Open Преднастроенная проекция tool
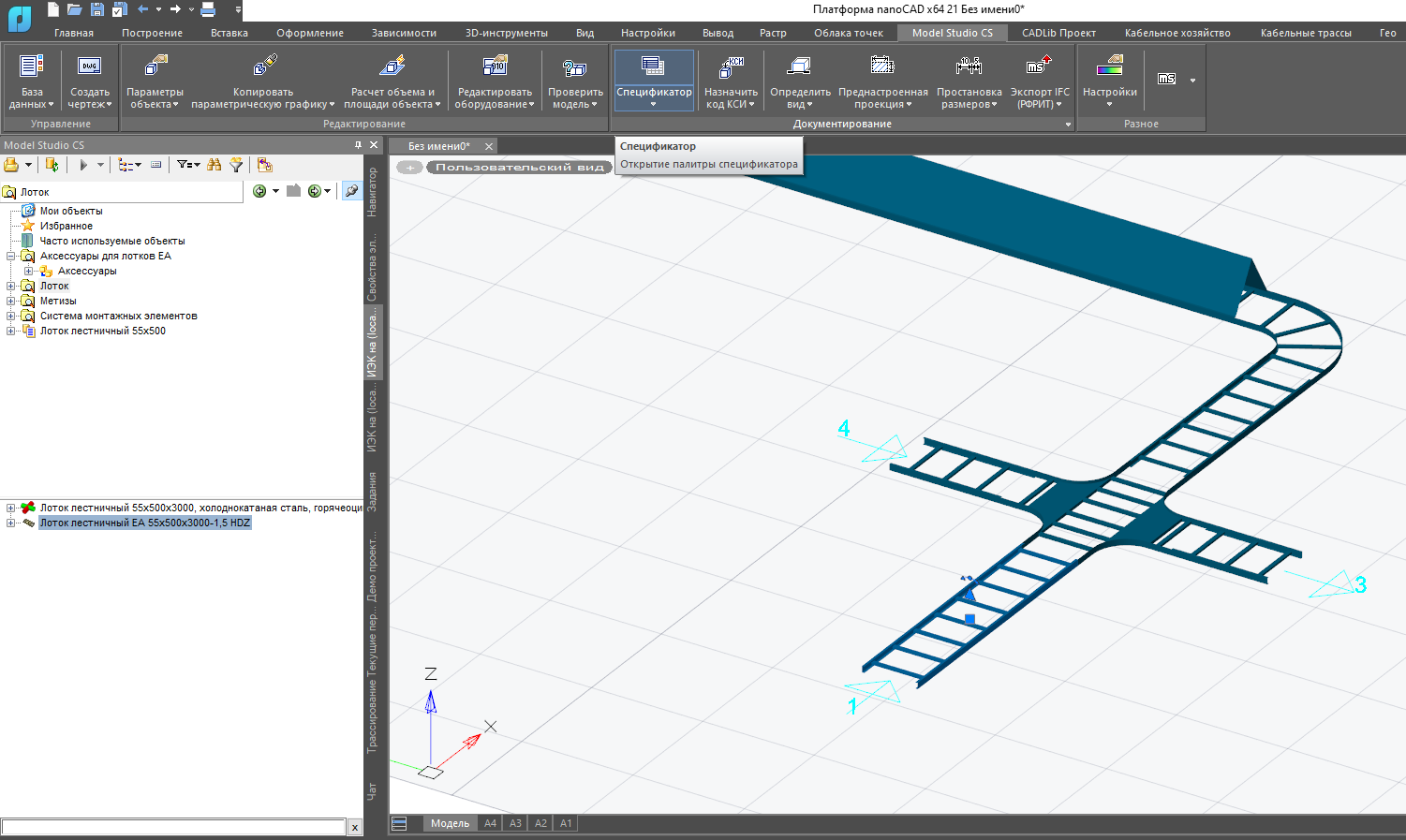Viewport: 1406px width, 840px height. click(882, 81)
